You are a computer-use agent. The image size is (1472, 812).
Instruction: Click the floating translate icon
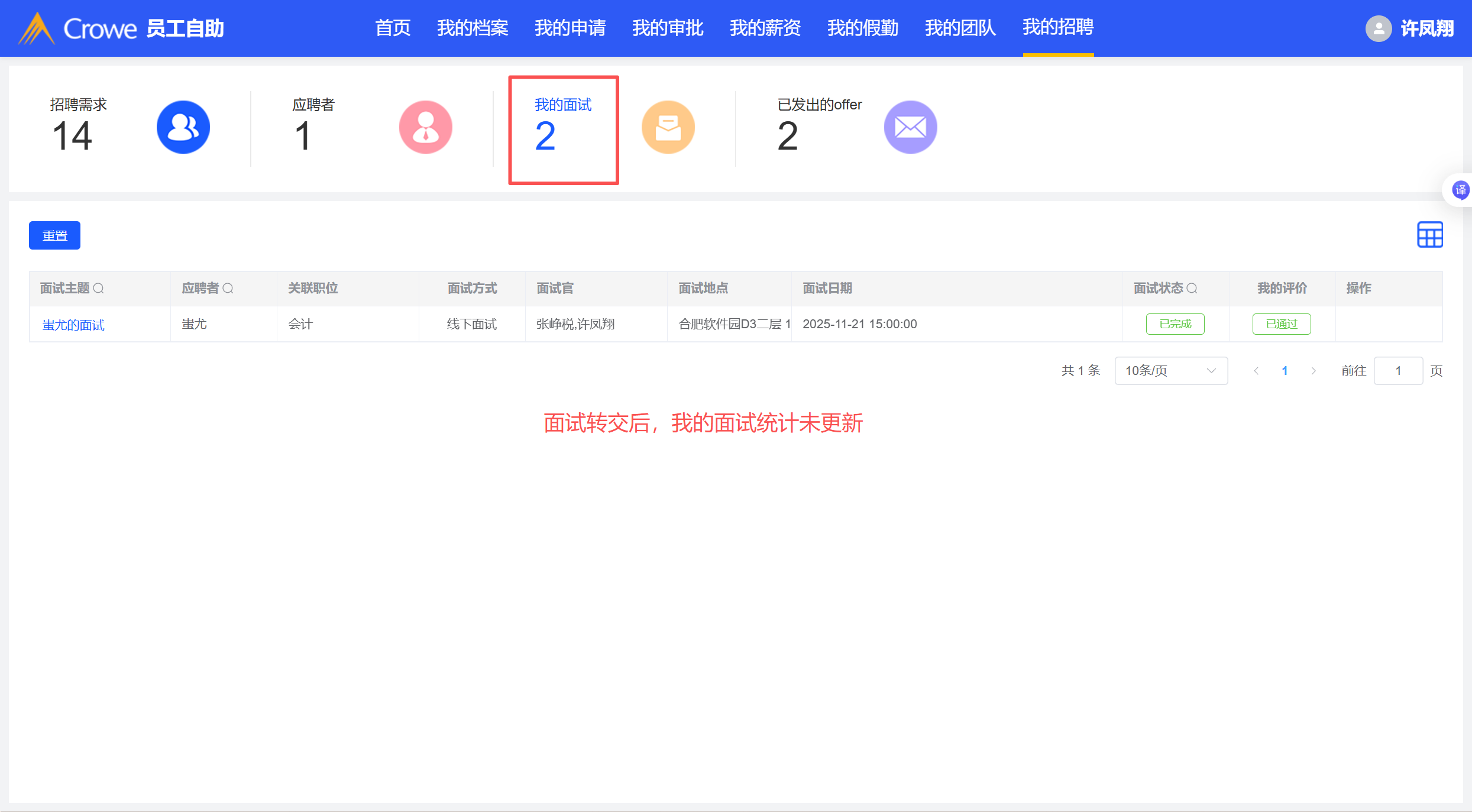(1460, 190)
